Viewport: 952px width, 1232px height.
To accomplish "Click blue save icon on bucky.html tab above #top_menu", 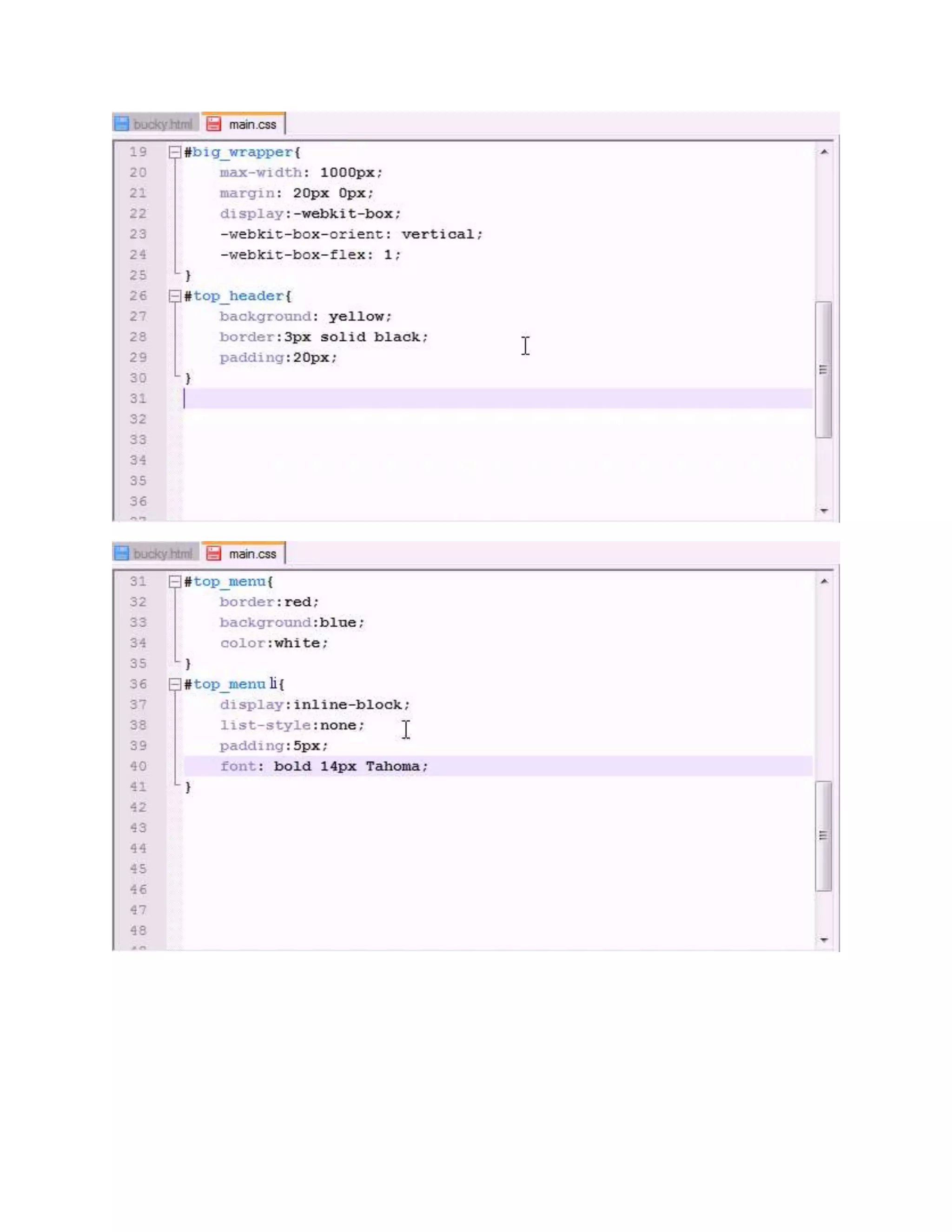I will pos(122,553).
